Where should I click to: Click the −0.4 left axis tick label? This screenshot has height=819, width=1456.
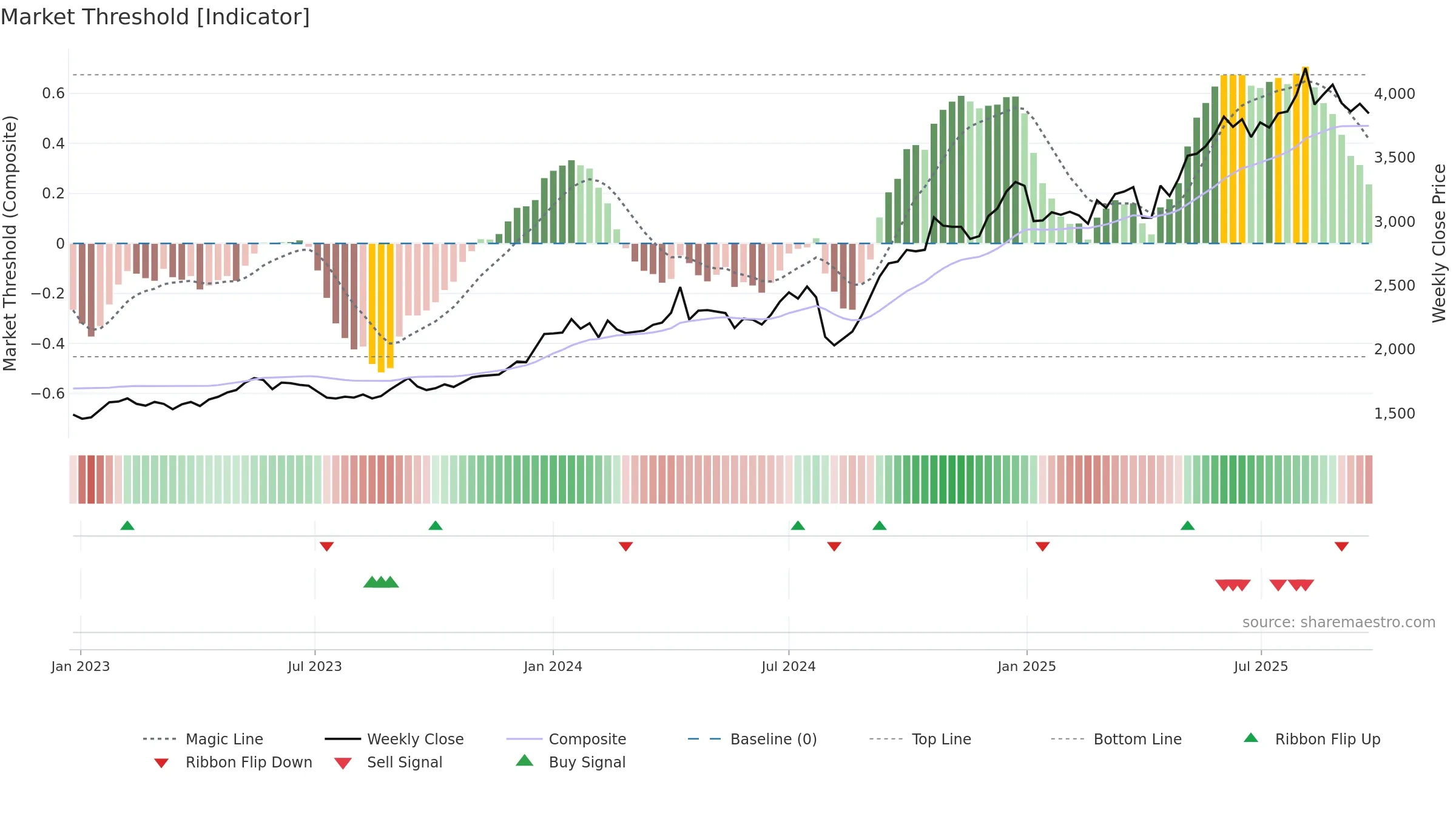pos(48,344)
